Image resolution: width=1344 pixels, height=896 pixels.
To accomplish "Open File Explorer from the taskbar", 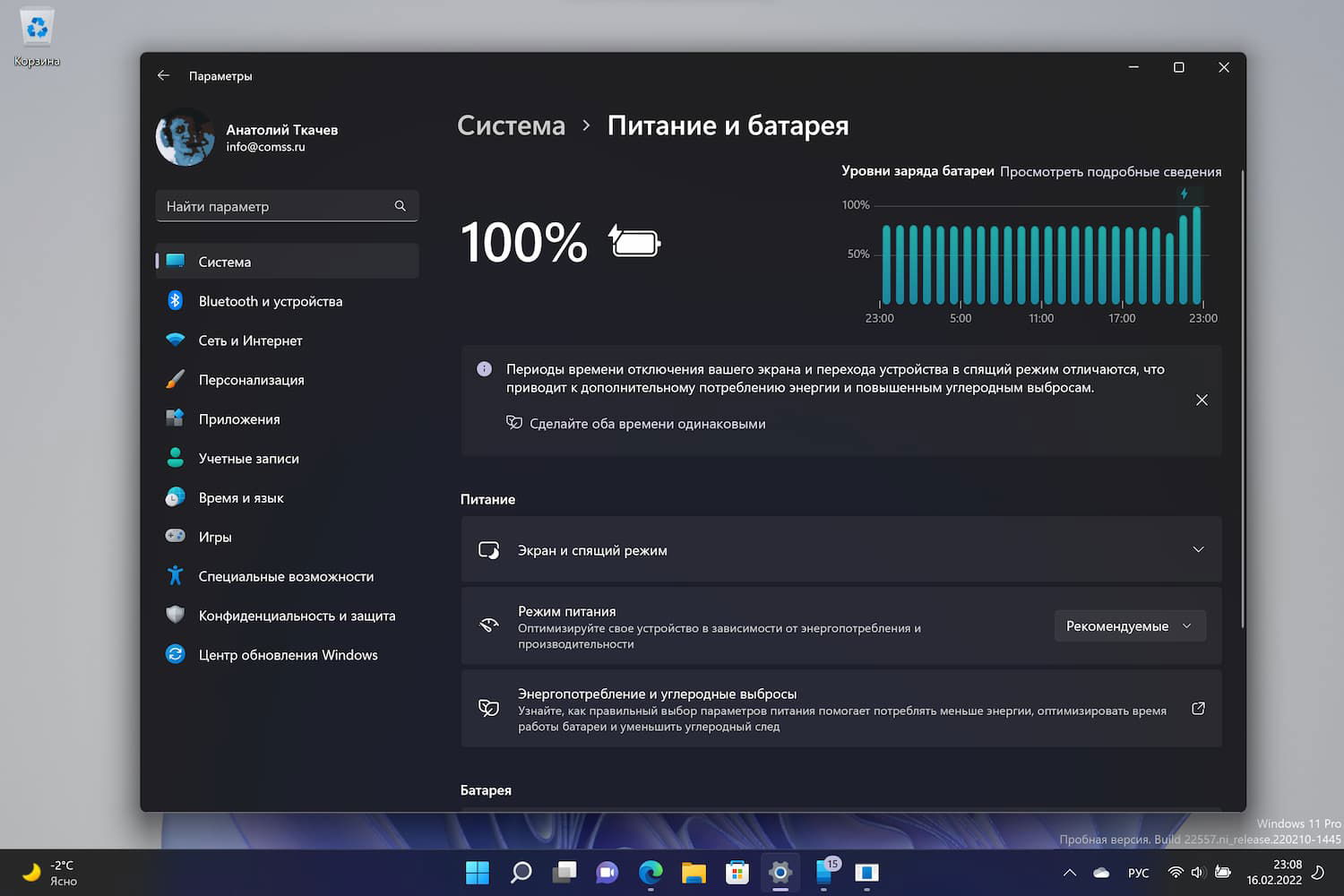I will pos(694,872).
